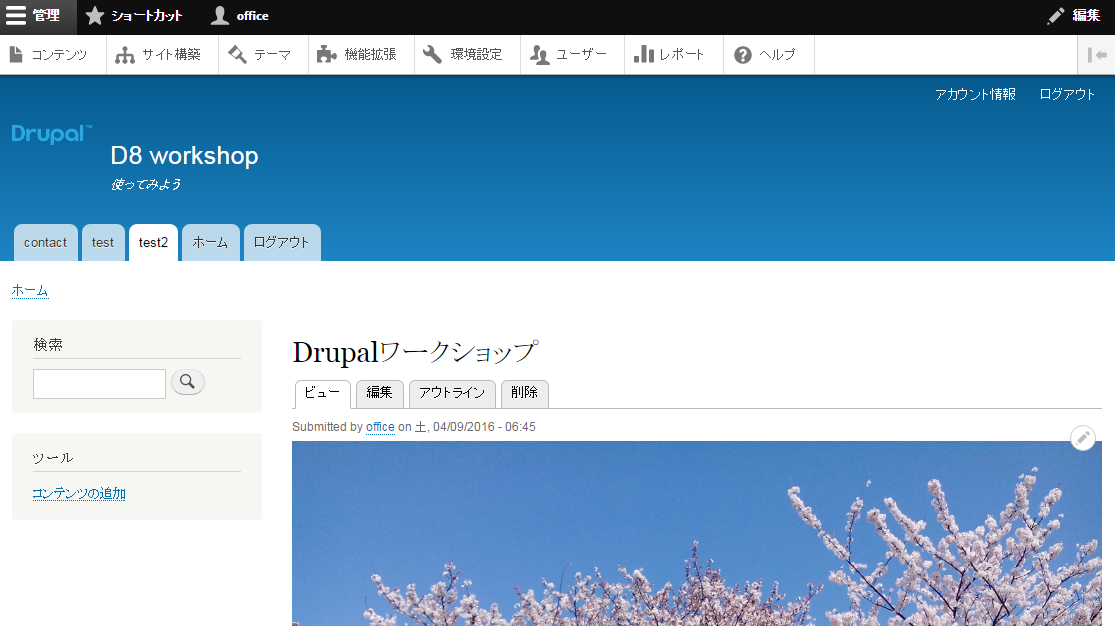Open the ショートカット star shortcut icon
The image size is (1115, 626).
click(95, 16)
